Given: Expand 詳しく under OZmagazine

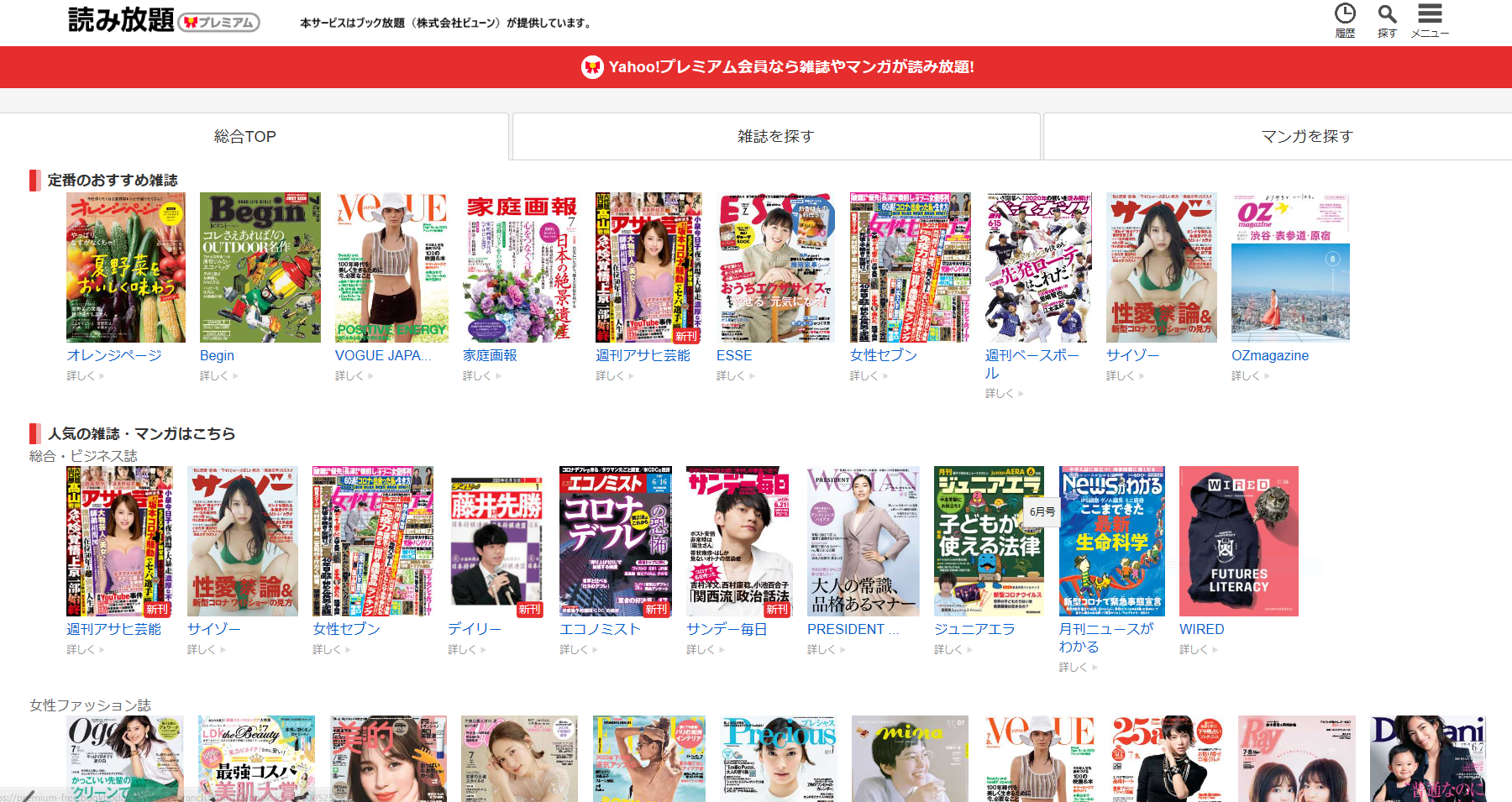Looking at the screenshot, I should (1250, 376).
